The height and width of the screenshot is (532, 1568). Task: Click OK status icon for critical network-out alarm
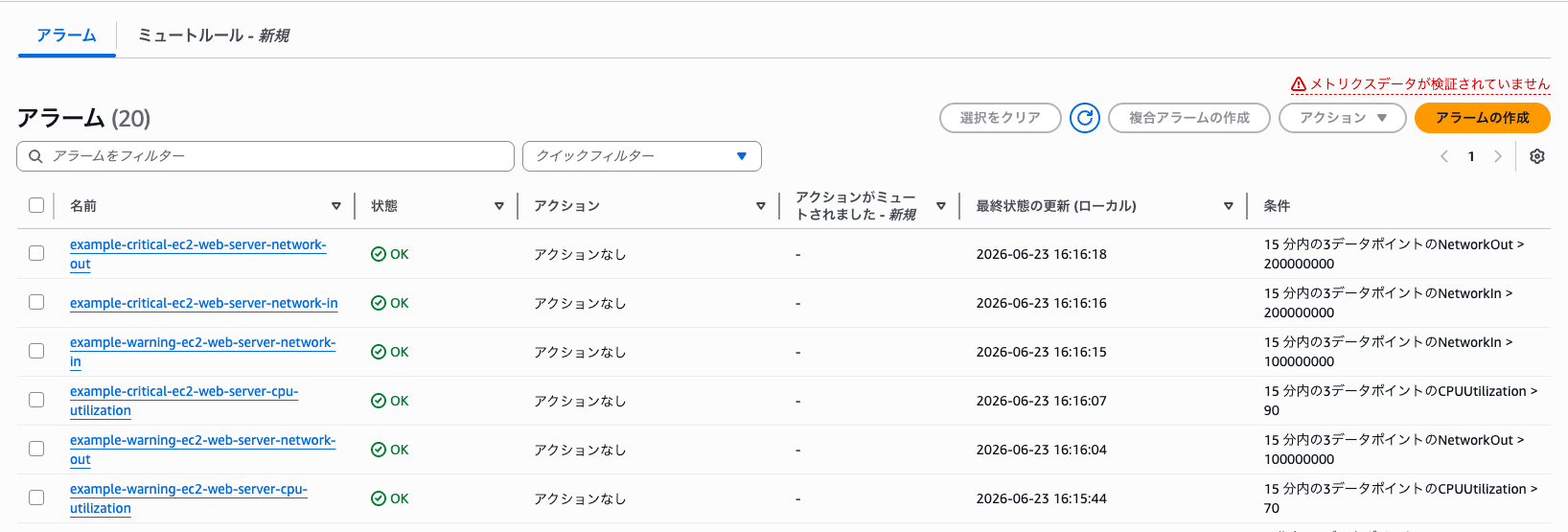pos(379,254)
